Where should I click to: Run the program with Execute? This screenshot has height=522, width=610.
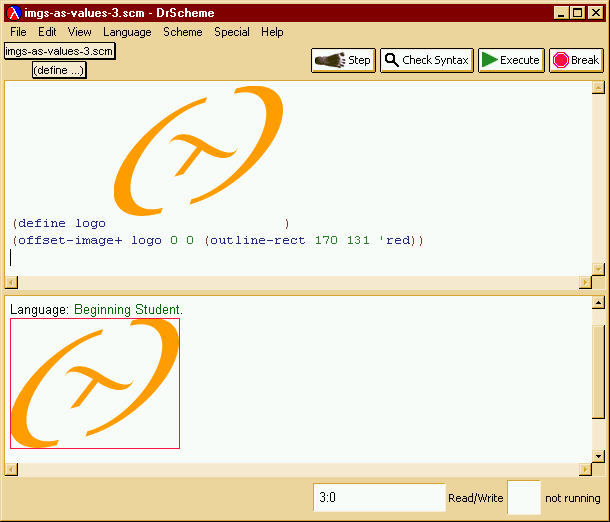pyautogui.click(x=511, y=60)
